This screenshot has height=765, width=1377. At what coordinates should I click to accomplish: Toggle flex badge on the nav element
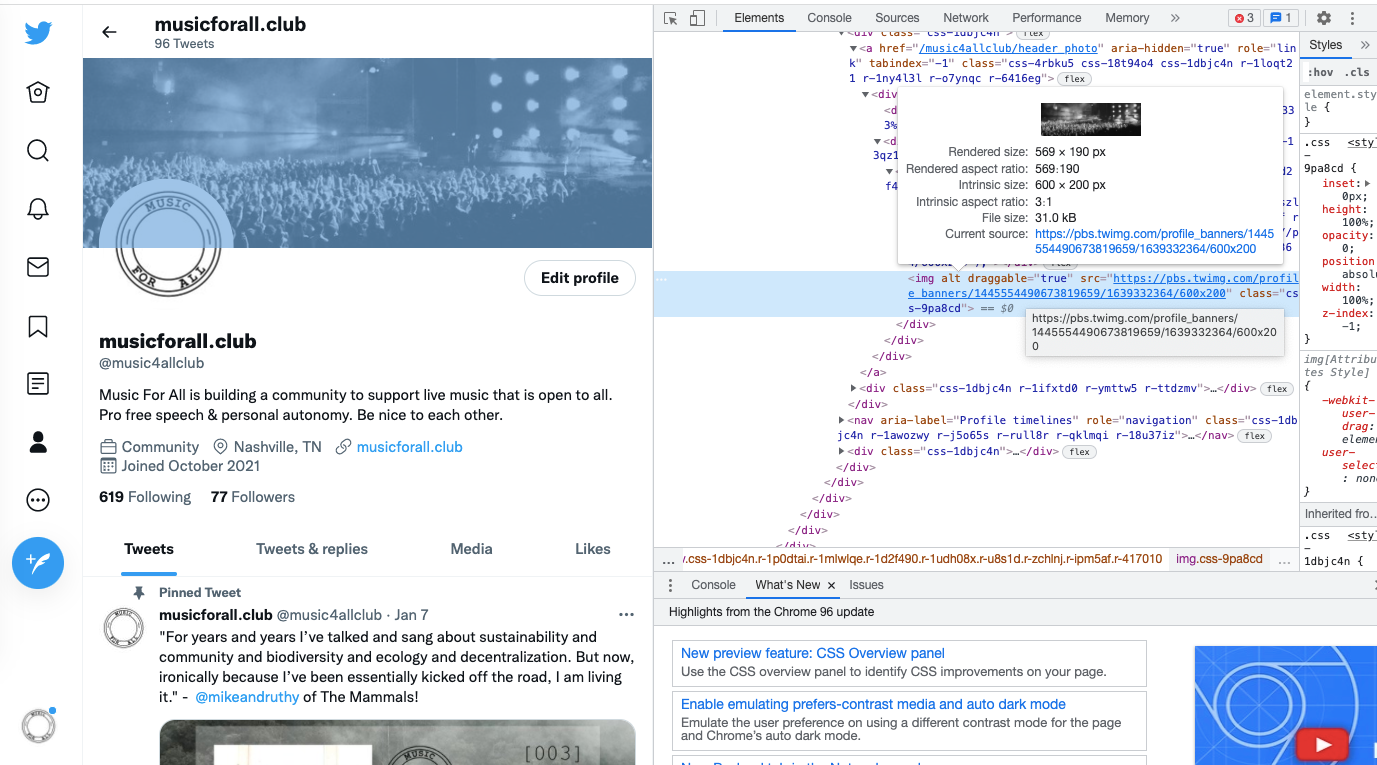1255,436
